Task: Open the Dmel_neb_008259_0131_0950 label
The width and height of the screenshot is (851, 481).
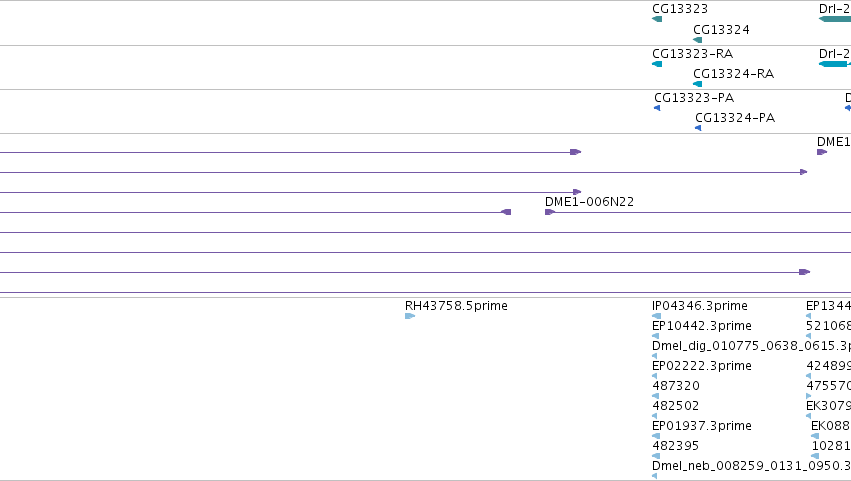Action: [751, 466]
